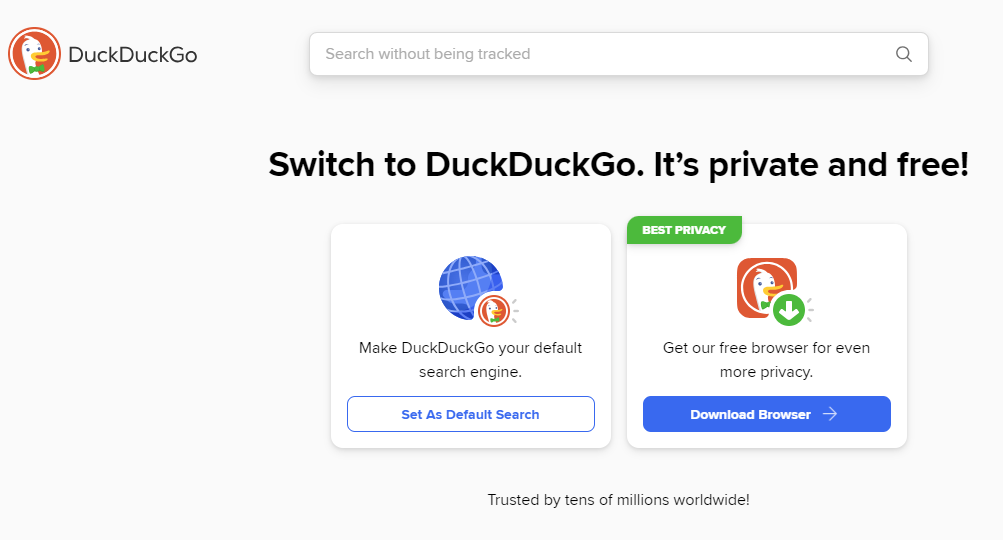Click 'Trusted by tens of millions worldwide!' text
Image resolution: width=1003 pixels, height=540 pixels.
(619, 500)
